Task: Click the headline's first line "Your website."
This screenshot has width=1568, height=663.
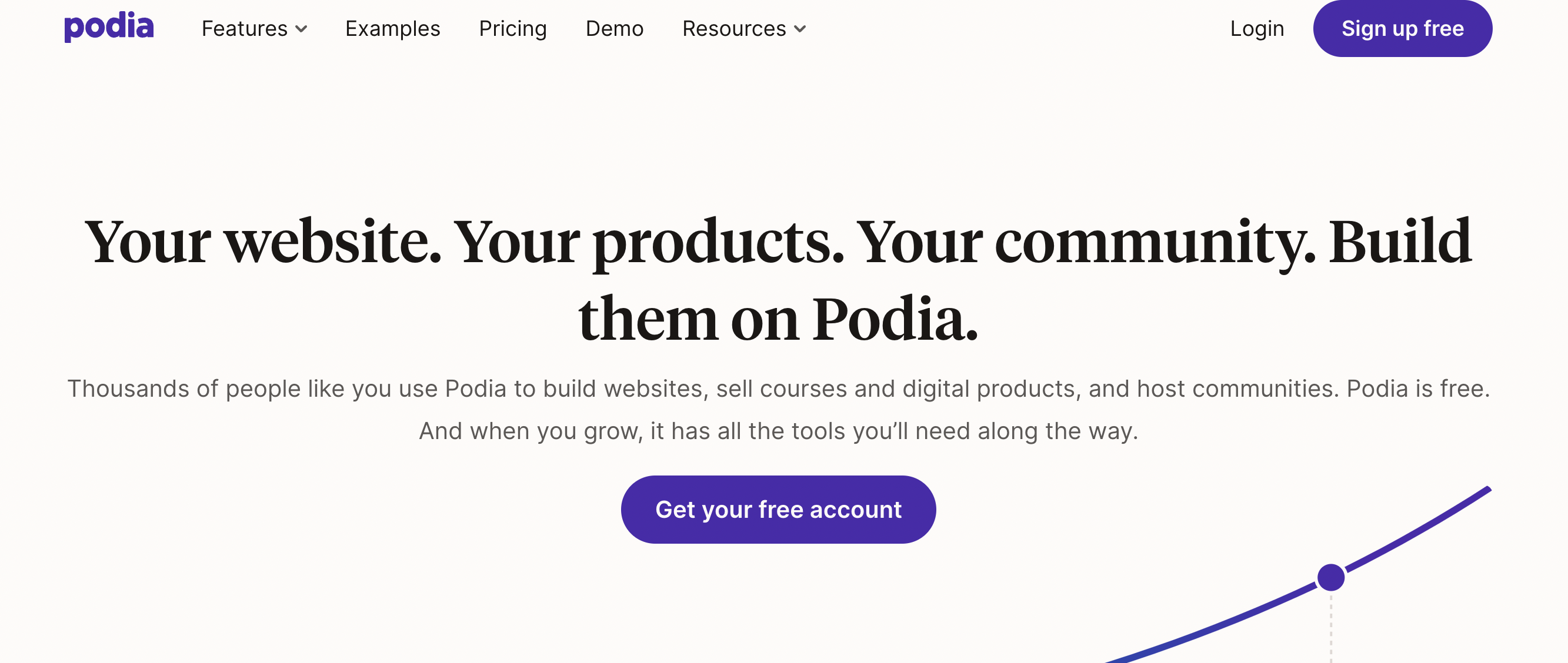Action: point(263,242)
